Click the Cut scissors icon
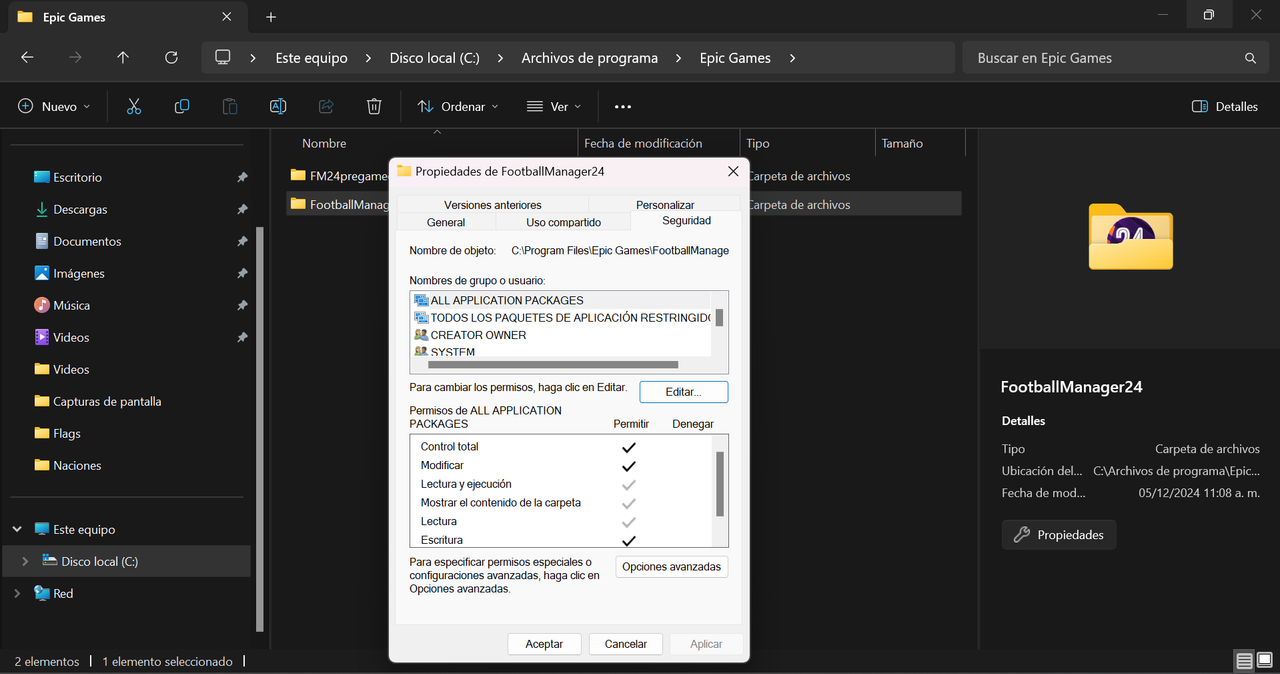Viewport: 1280px width, 674px height. (x=134, y=106)
